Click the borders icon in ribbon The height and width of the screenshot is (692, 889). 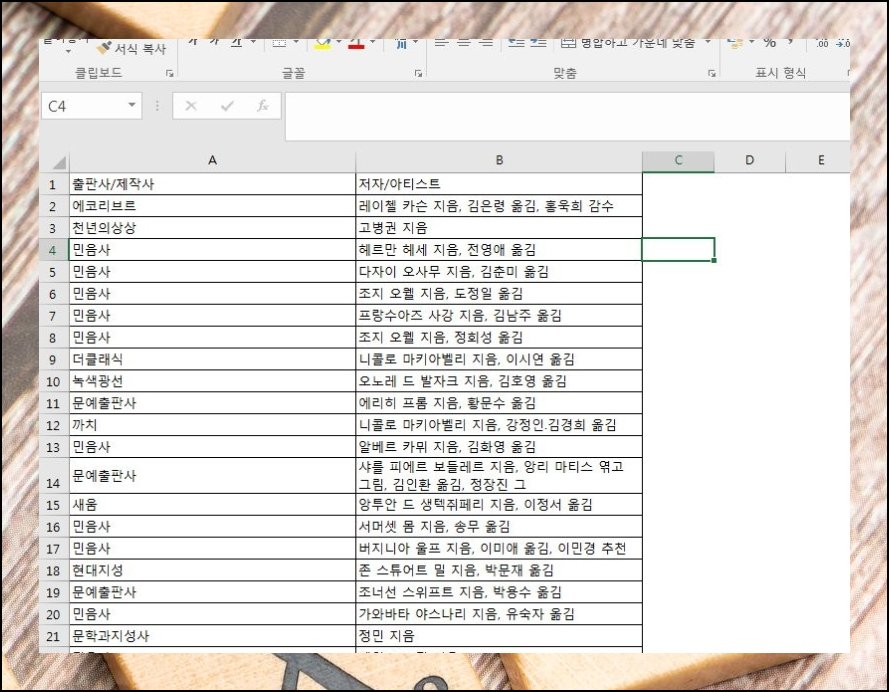[280, 43]
